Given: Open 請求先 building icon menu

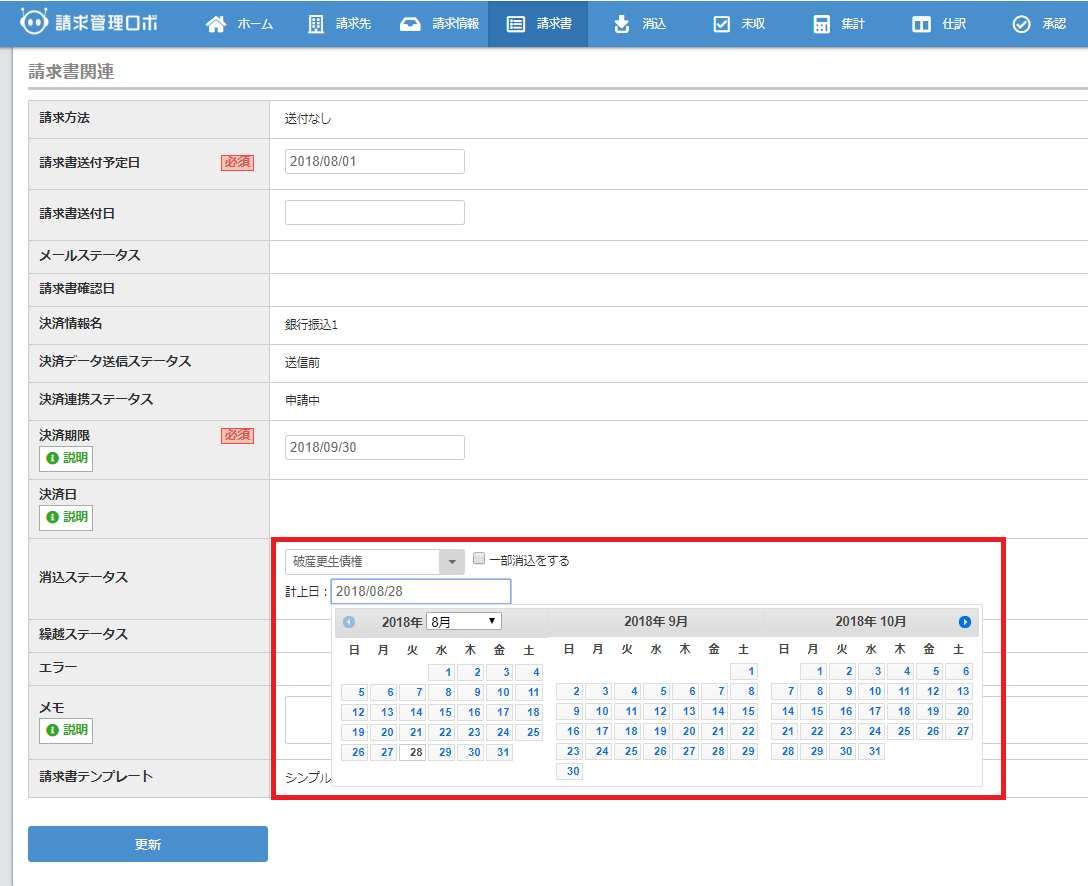Looking at the screenshot, I should click(316, 24).
